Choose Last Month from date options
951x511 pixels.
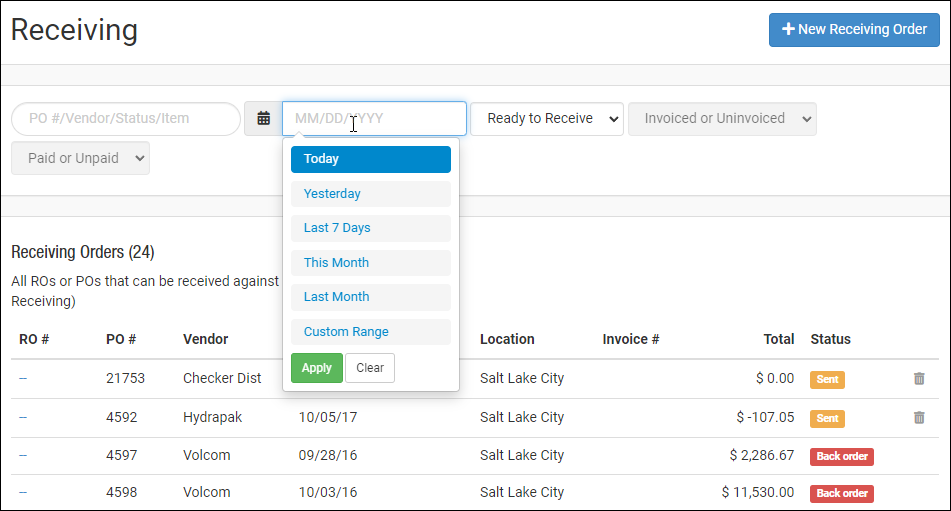point(370,297)
